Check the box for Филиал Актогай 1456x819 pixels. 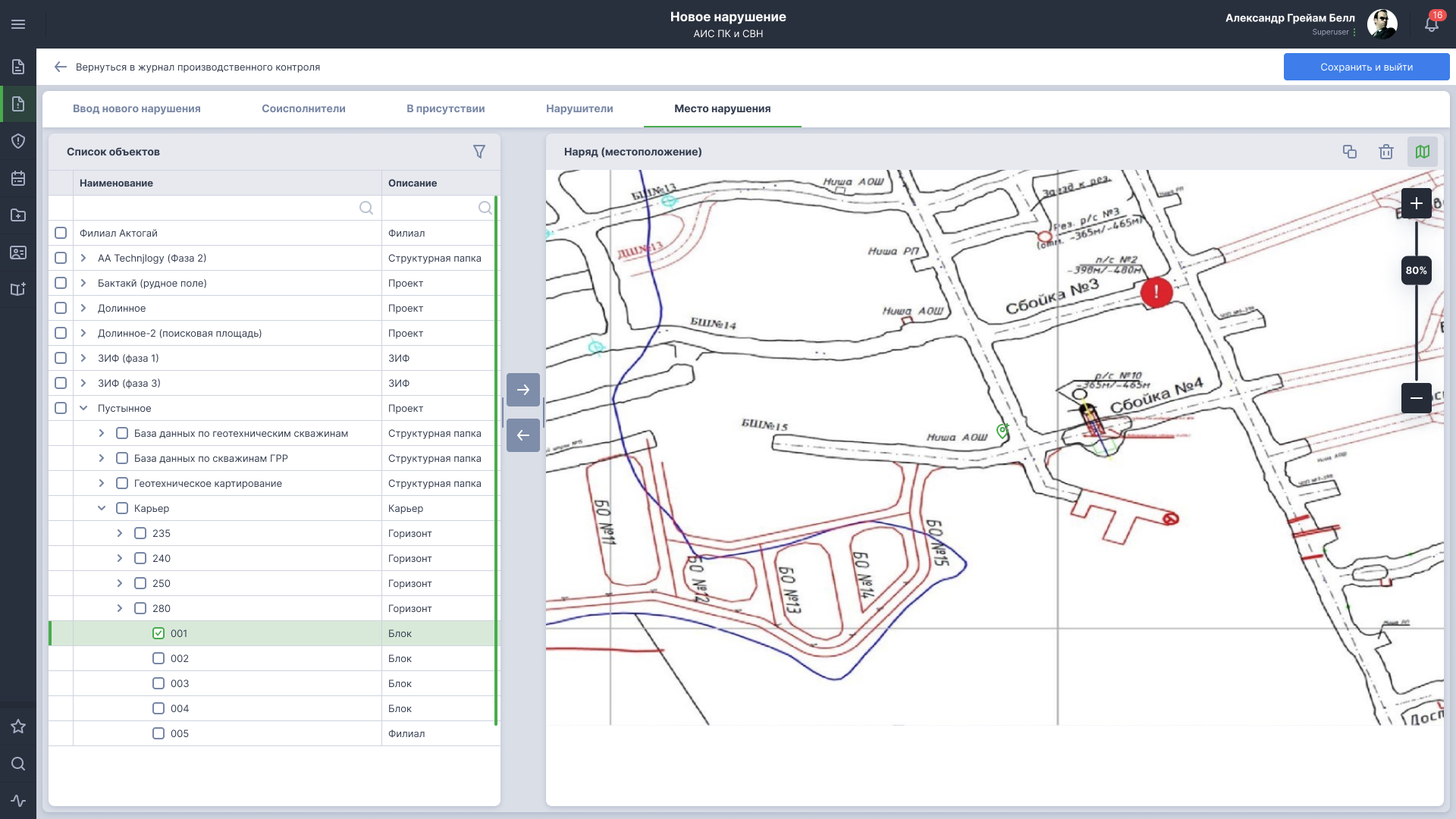coord(61,233)
